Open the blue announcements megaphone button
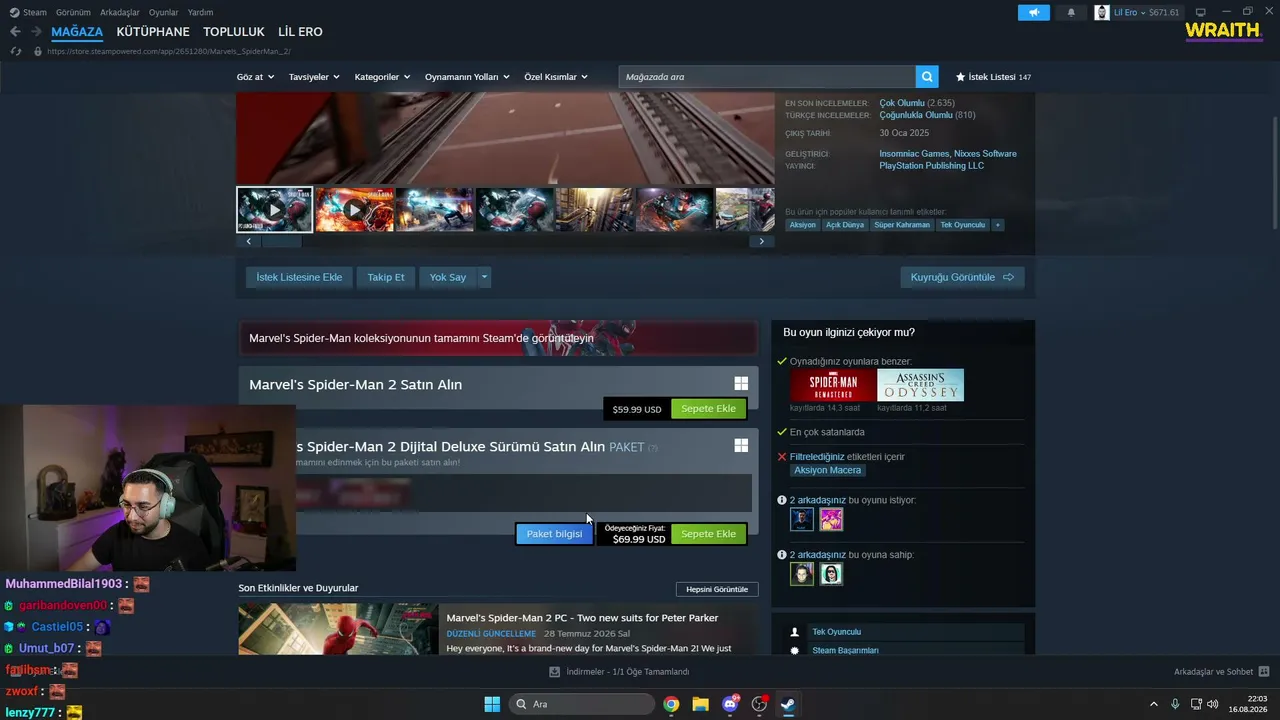 [1034, 12]
